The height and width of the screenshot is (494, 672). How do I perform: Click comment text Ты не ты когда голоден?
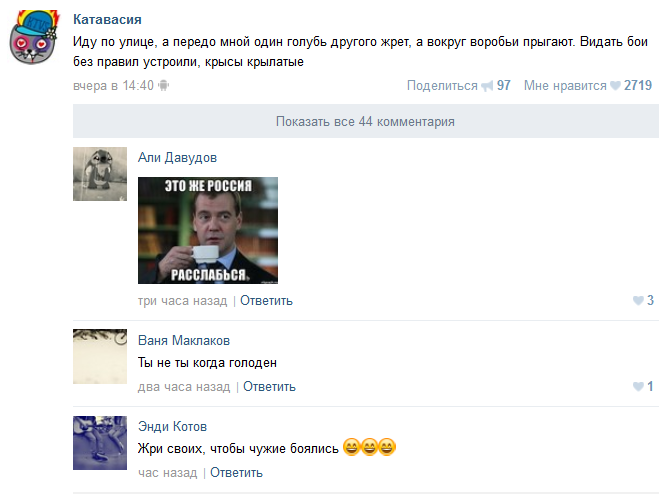[x=207, y=363]
